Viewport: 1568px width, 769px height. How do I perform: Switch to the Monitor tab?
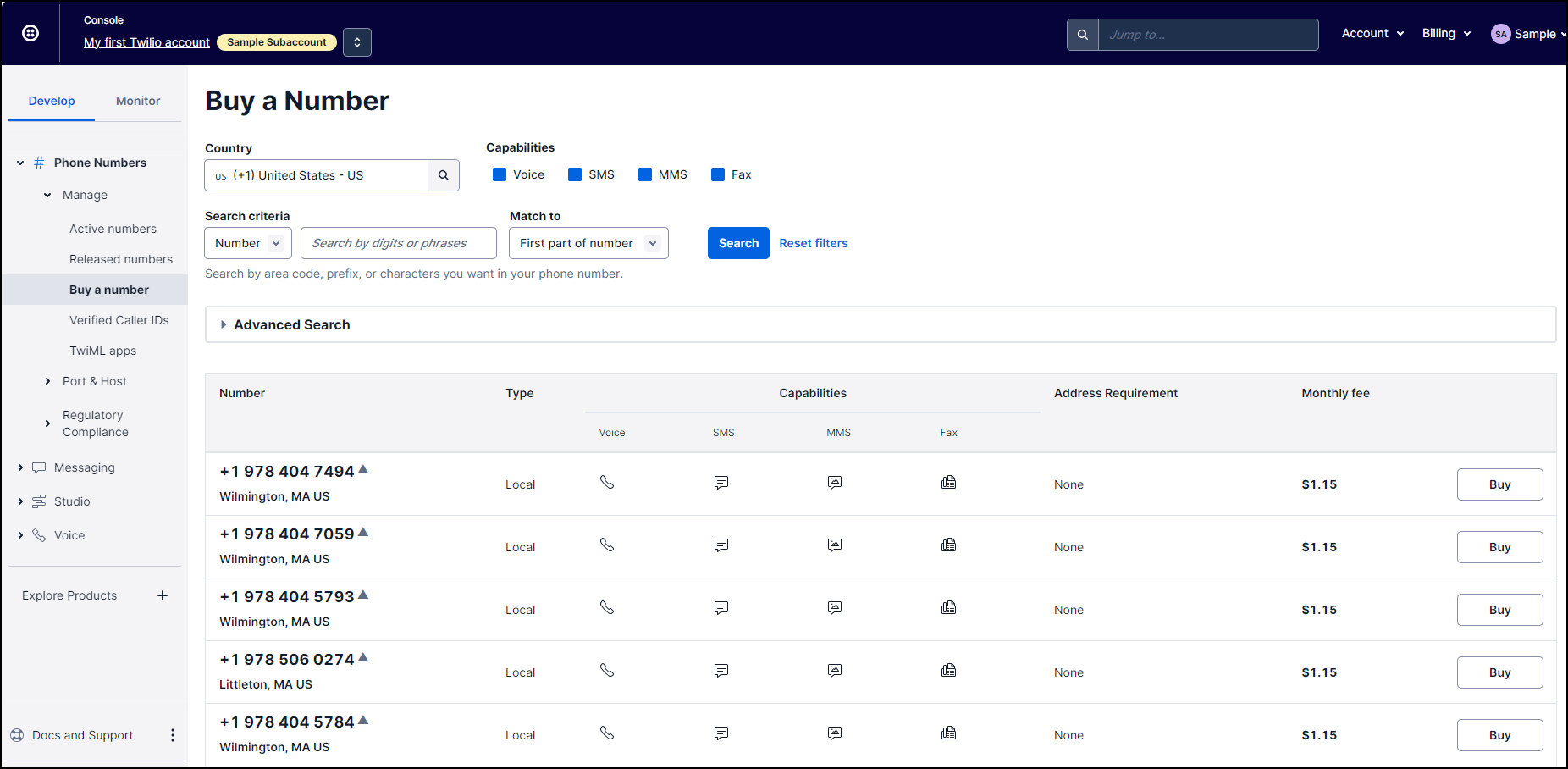pos(138,101)
